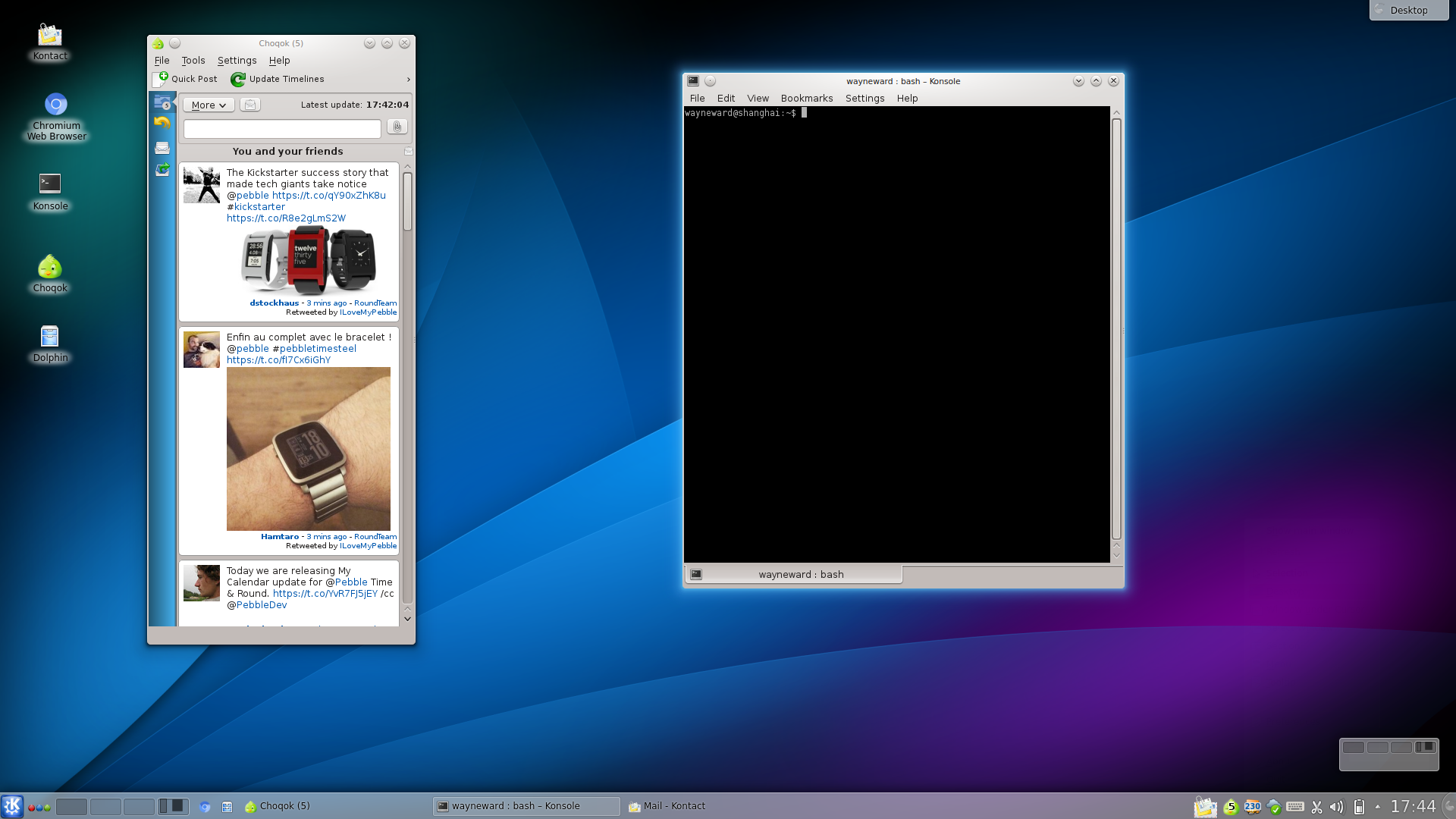This screenshot has height=819, width=1456.
Task: Expand the Choqok toolbar overflow chevron
Action: pyautogui.click(x=408, y=79)
